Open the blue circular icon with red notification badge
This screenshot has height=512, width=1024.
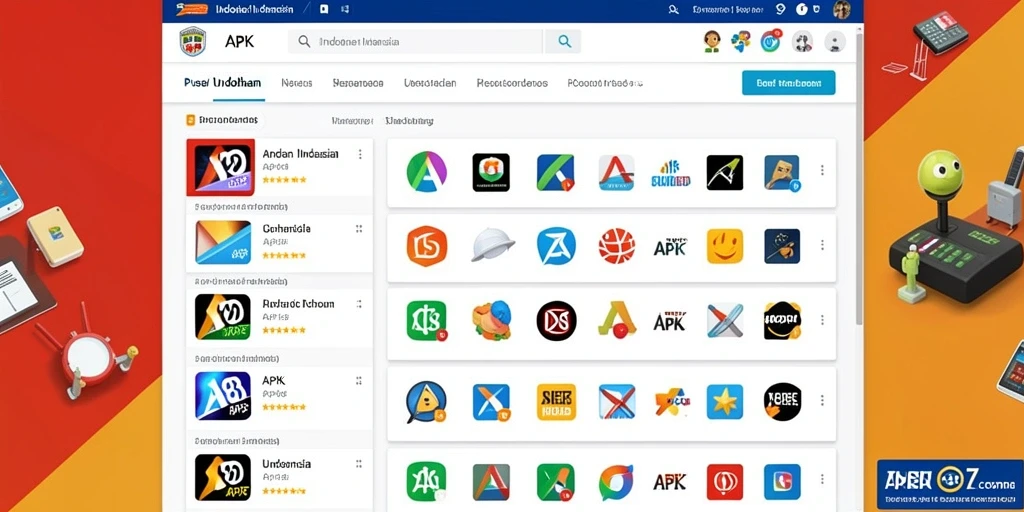click(x=771, y=41)
